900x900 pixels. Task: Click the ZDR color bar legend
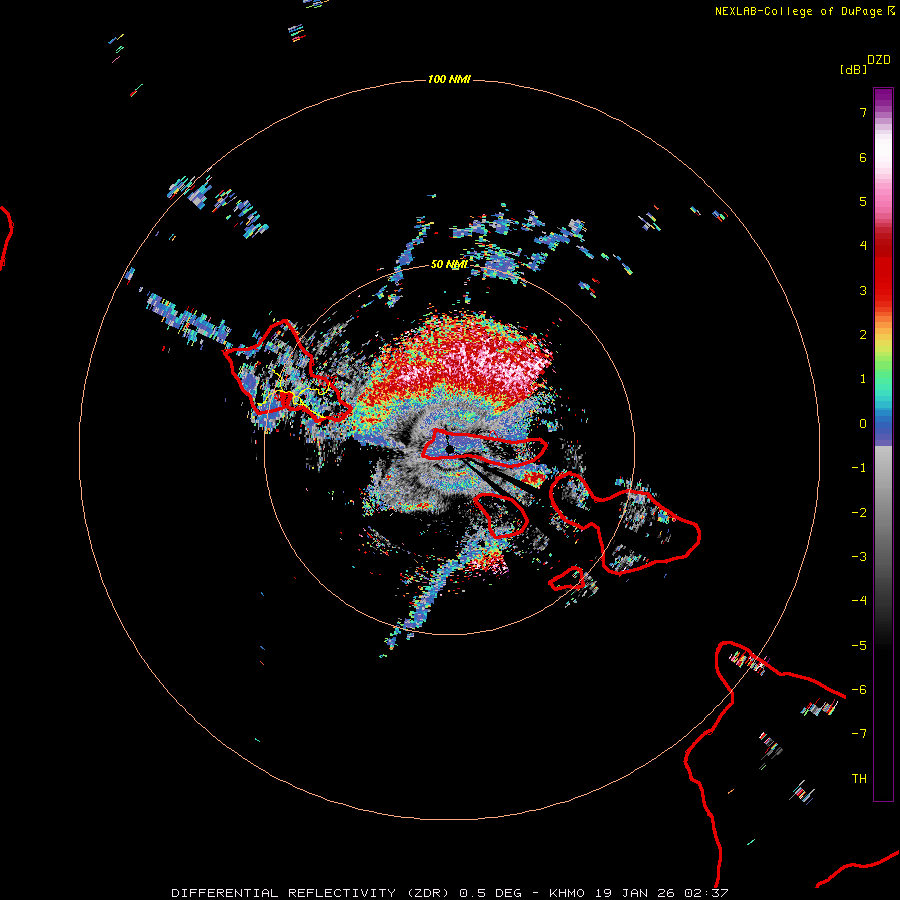point(883,444)
